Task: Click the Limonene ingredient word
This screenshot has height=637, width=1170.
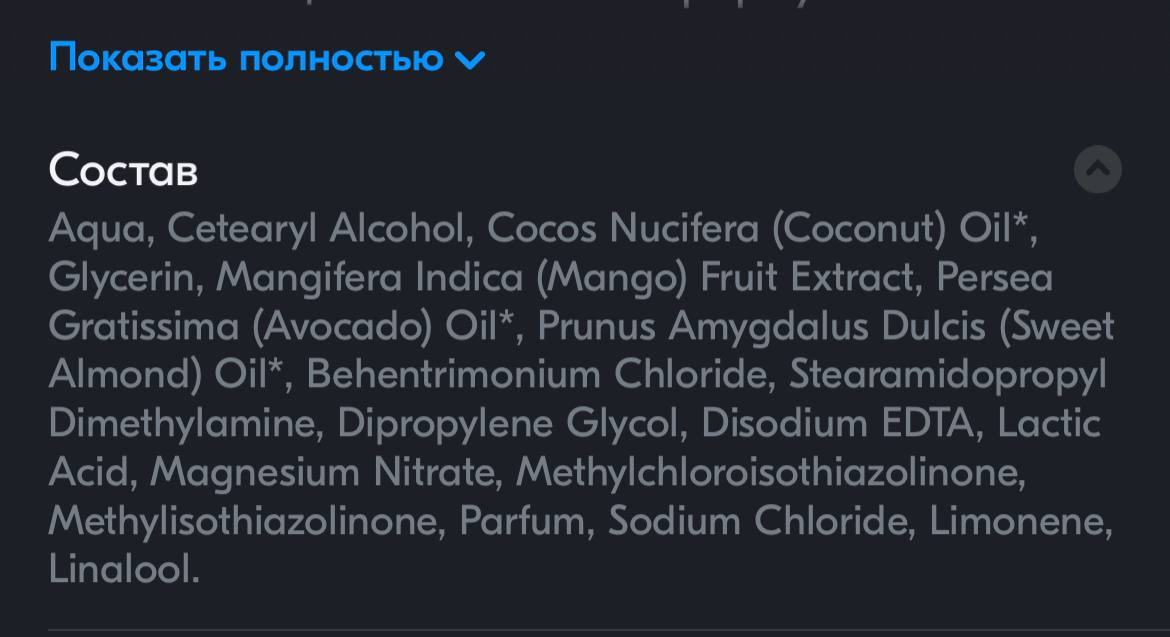Action: coord(1016,521)
